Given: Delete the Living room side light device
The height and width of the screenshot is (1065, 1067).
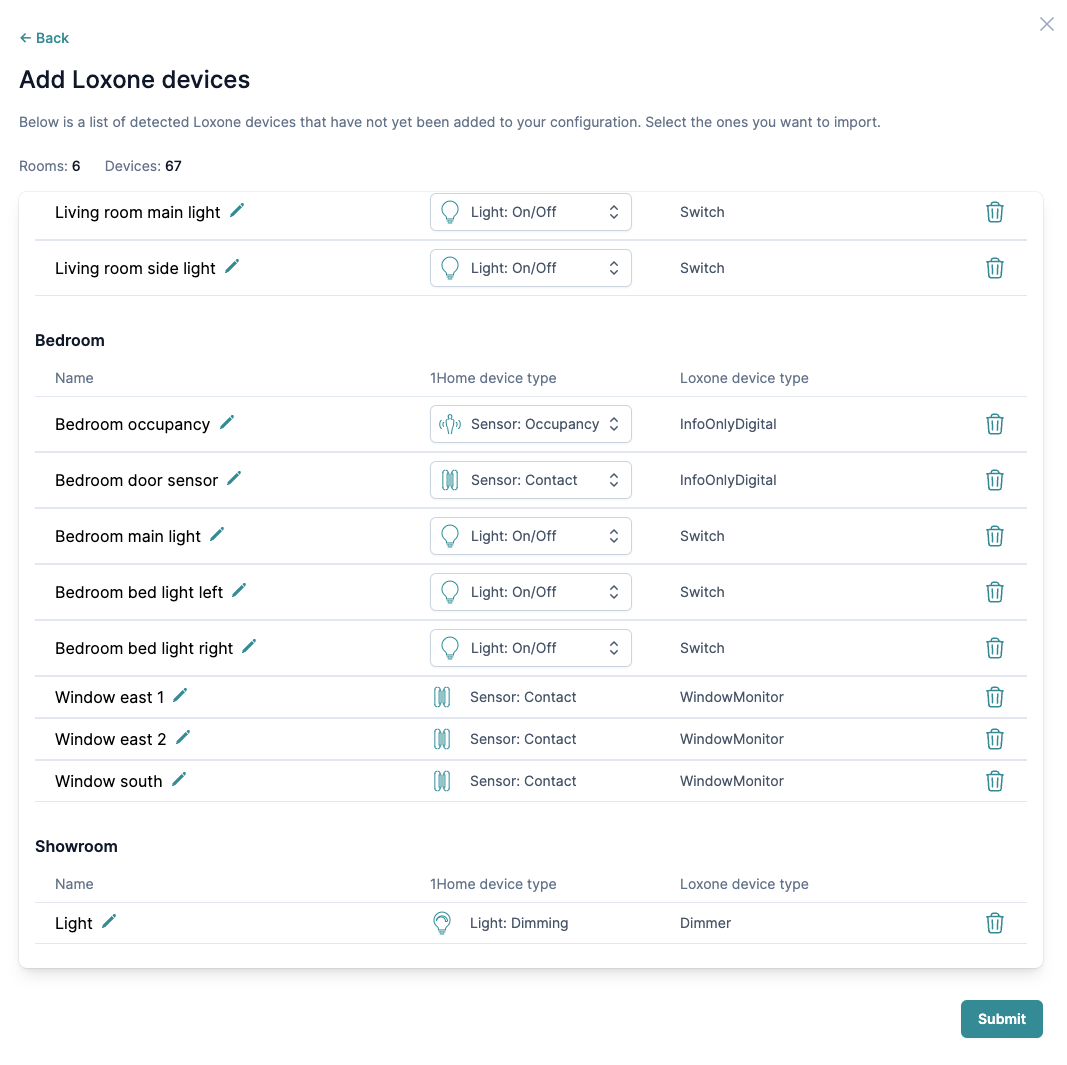Looking at the screenshot, I should [x=994, y=268].
